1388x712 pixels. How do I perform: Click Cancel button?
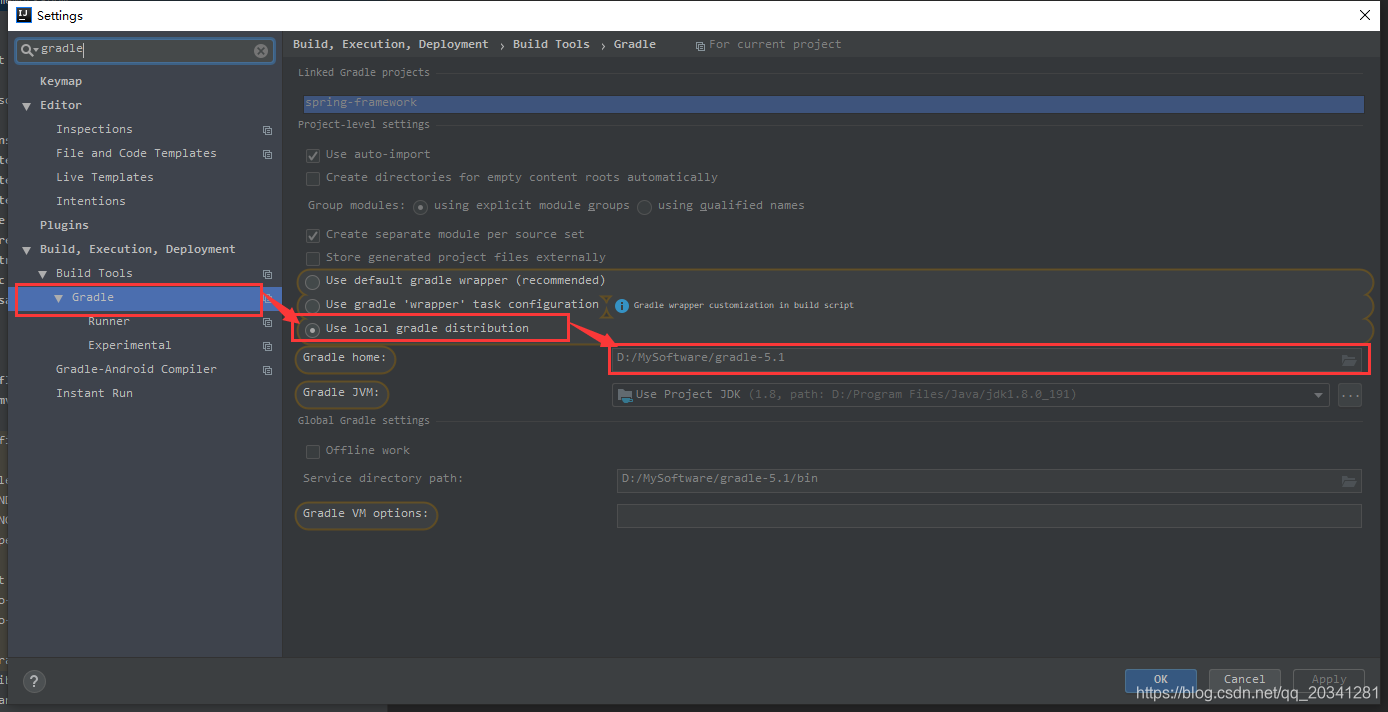pos(1245,680)
